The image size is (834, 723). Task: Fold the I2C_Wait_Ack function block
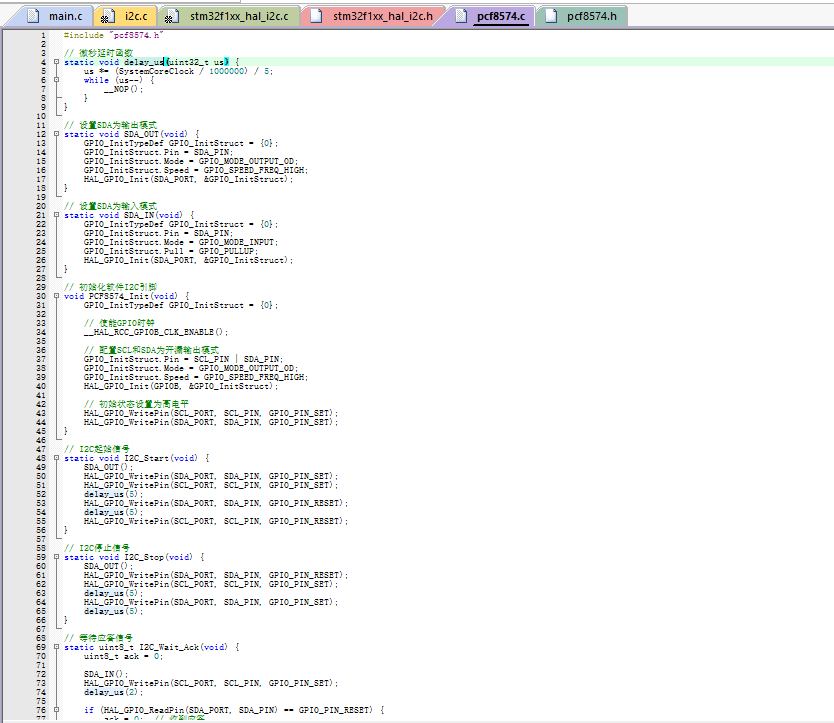[56, 647]
